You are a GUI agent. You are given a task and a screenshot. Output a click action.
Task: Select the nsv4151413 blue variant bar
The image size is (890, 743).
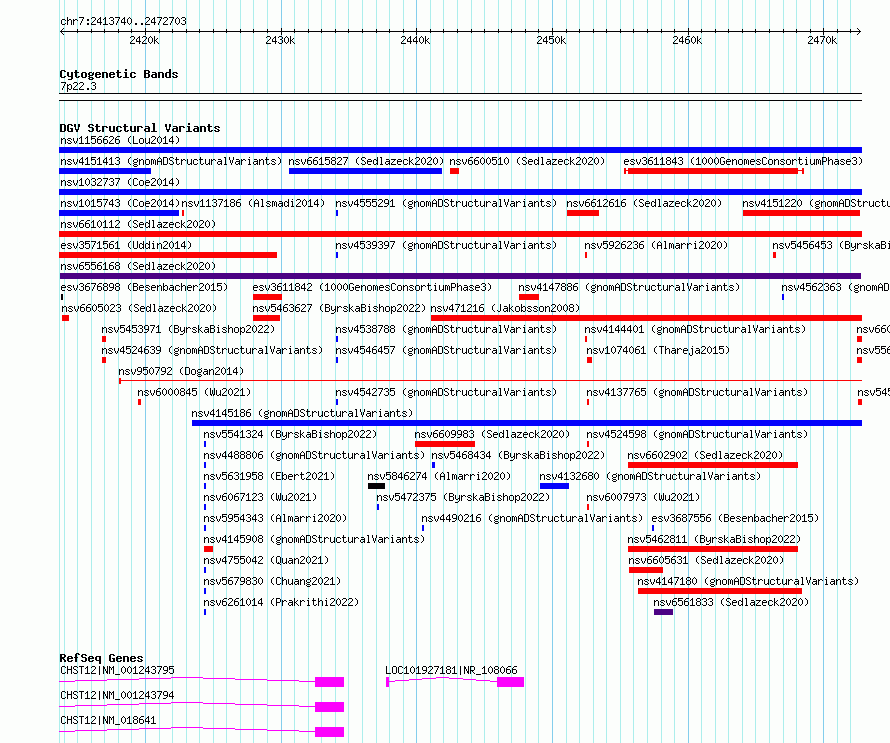tap(105, 171)
